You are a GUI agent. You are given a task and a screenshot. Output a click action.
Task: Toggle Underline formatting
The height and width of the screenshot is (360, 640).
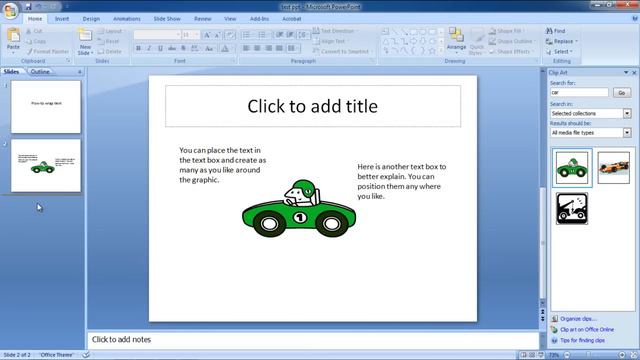coord(160,48)
